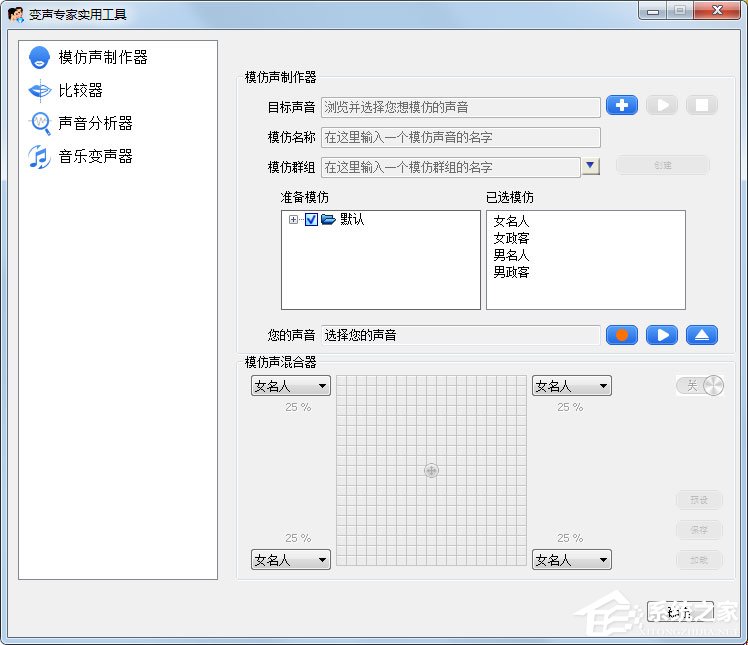This screenshot has width=748, height=645.
Task: Click the music note icon for 音乐变声器
Action: (39, 156)
